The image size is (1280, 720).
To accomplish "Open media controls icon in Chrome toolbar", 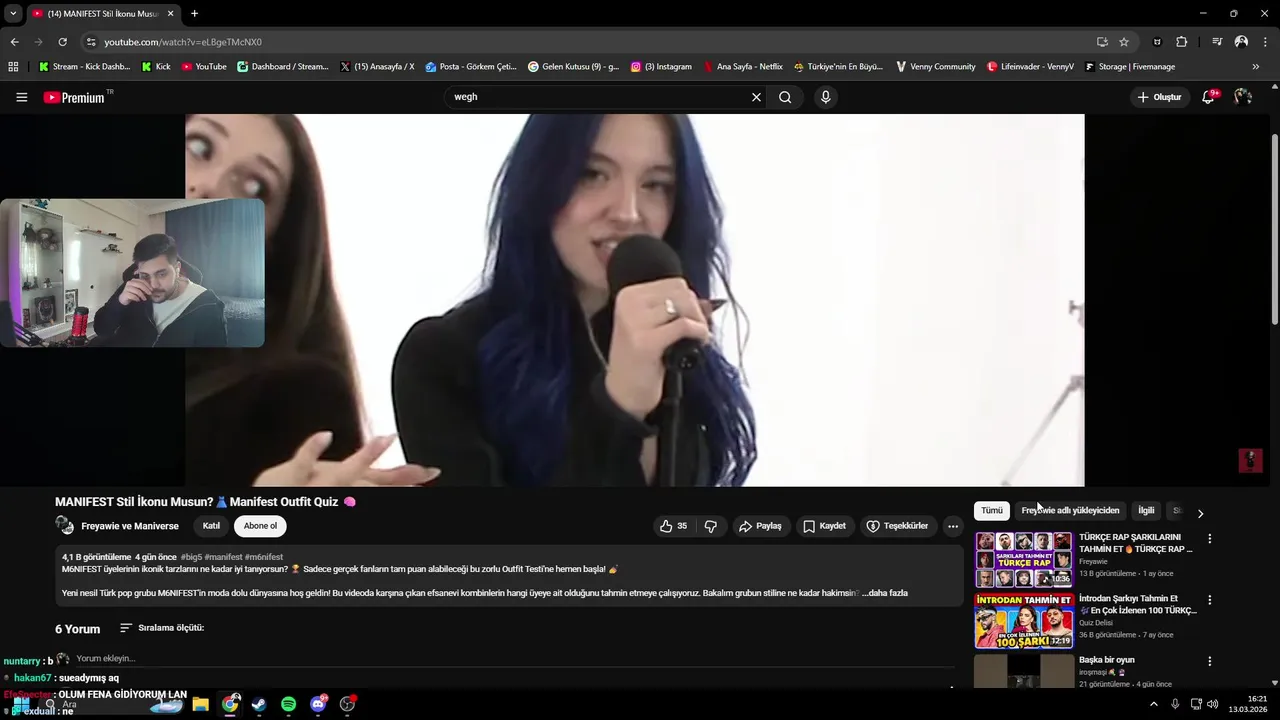I will (1217, 42).
